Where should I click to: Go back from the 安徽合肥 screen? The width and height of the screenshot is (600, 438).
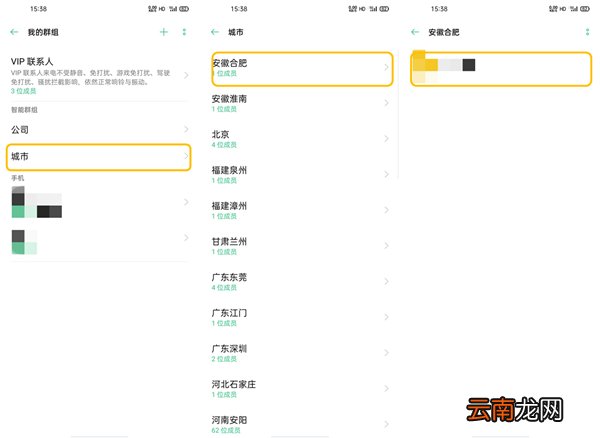click(x=415, y=32)
